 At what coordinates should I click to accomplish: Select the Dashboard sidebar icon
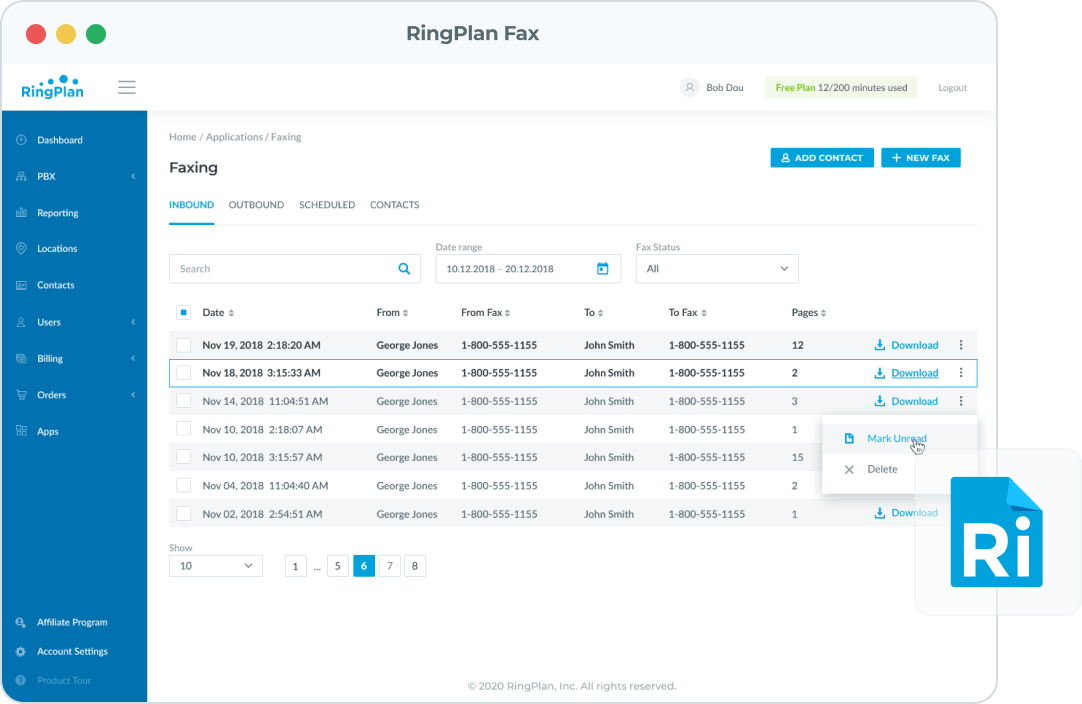[22, 140]
